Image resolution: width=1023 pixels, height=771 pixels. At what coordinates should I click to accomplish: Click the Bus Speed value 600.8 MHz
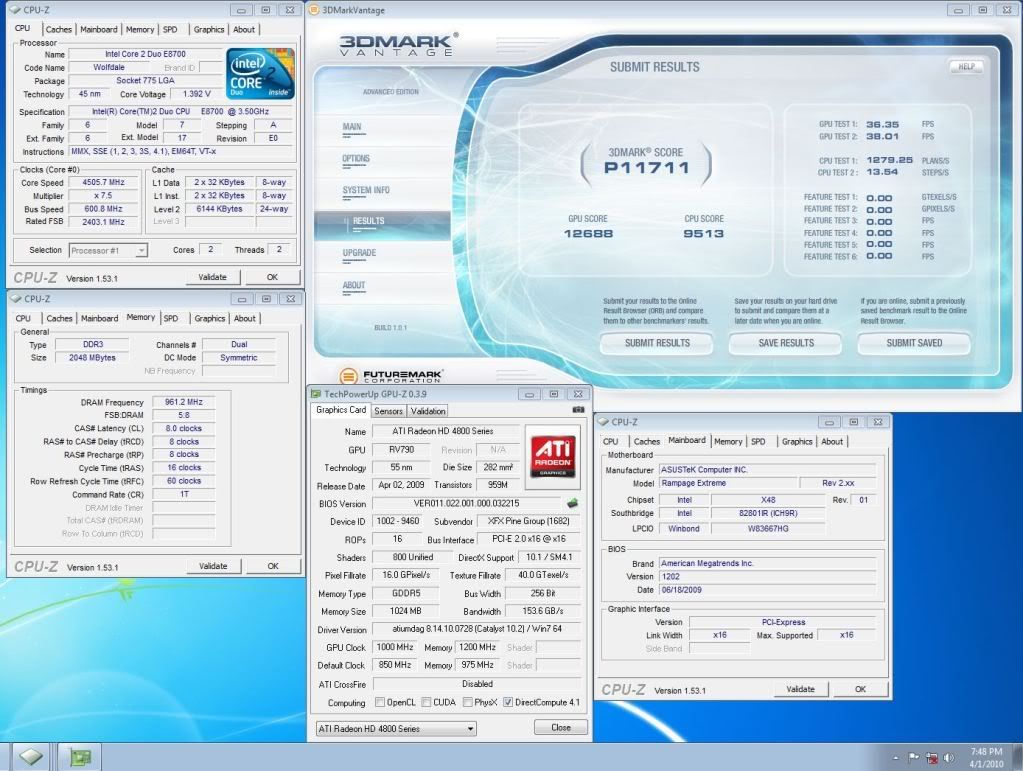point(104,209)
